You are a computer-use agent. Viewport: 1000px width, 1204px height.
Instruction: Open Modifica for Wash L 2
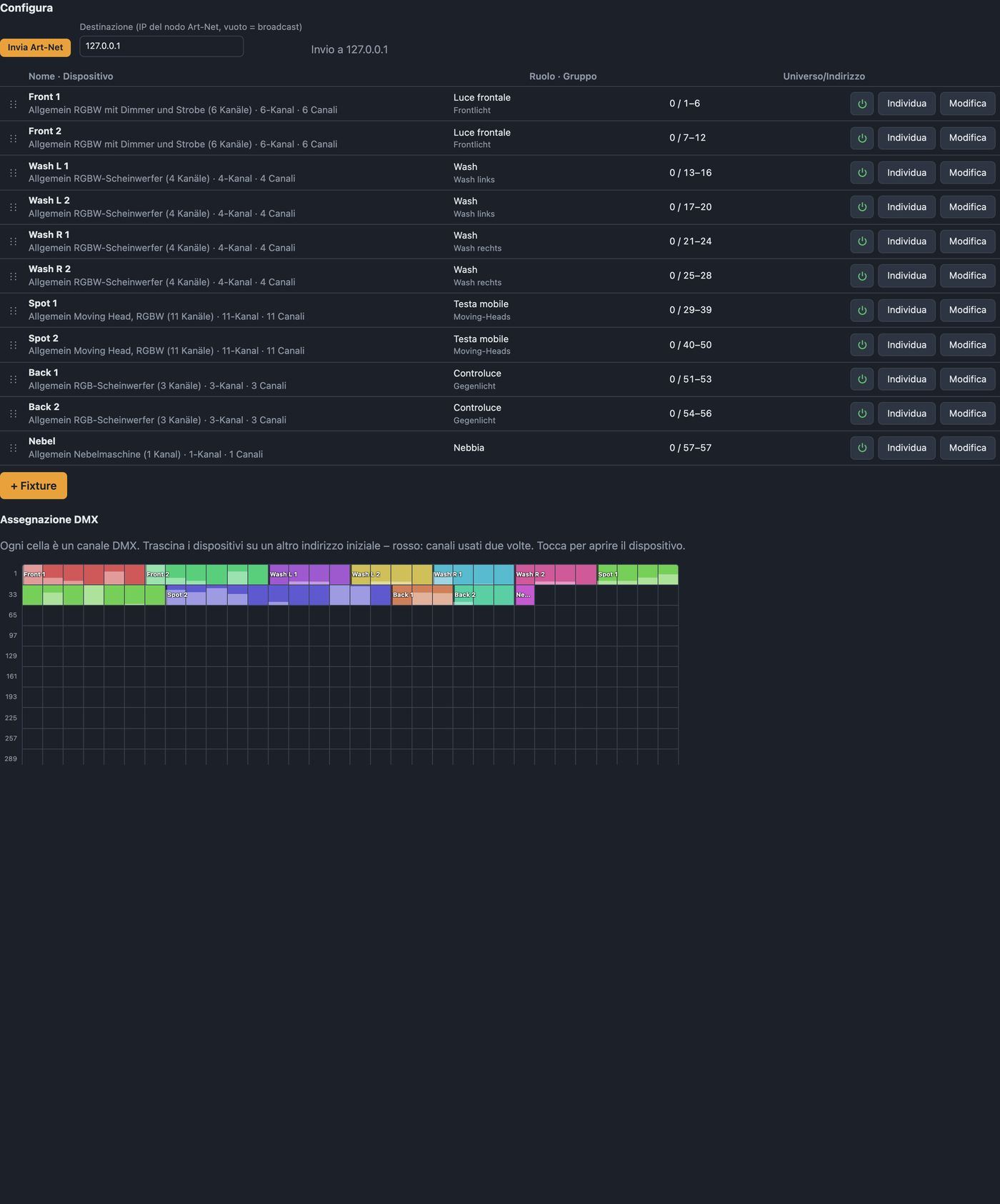tap(967, 207)
